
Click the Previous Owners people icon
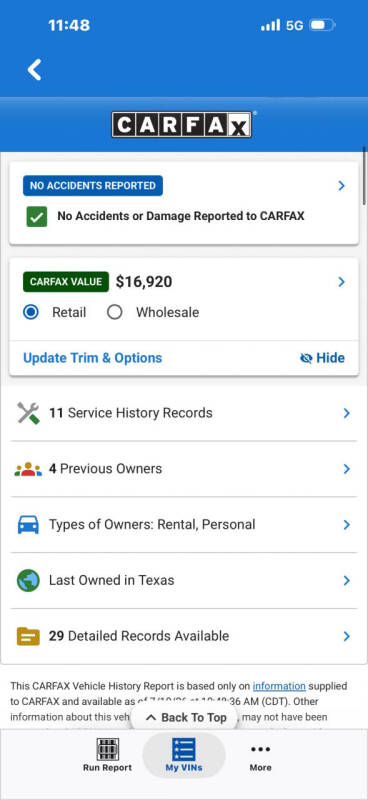28,469
